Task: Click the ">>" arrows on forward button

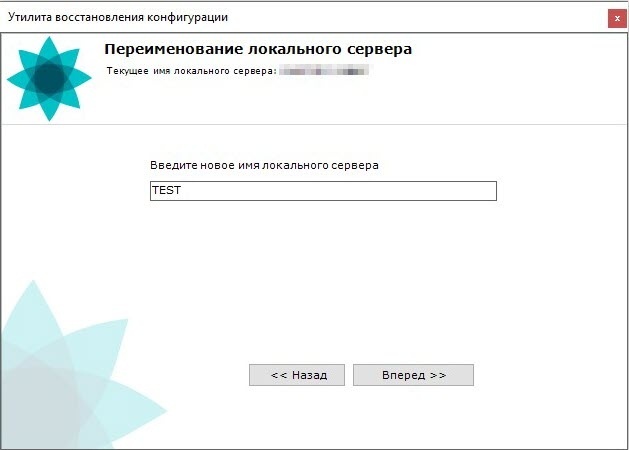Action: (437, 375)
